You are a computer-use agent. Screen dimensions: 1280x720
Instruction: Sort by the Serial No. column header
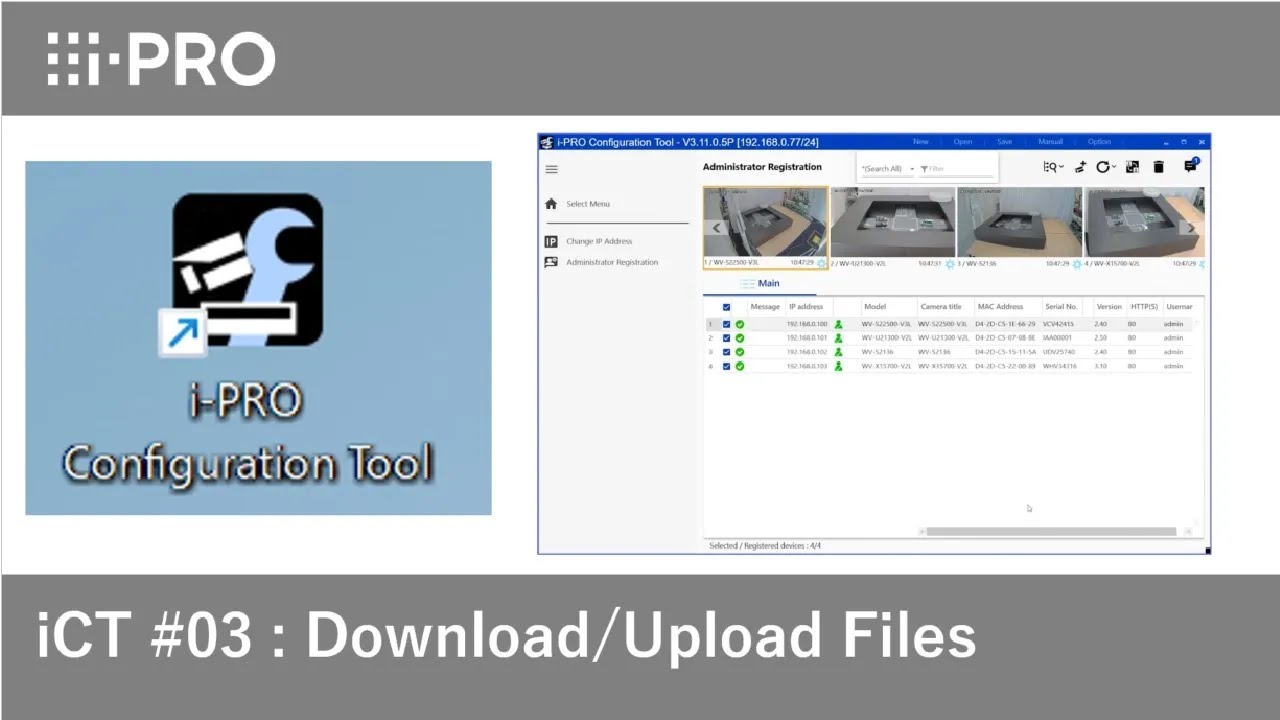(x=1061, y=307)
